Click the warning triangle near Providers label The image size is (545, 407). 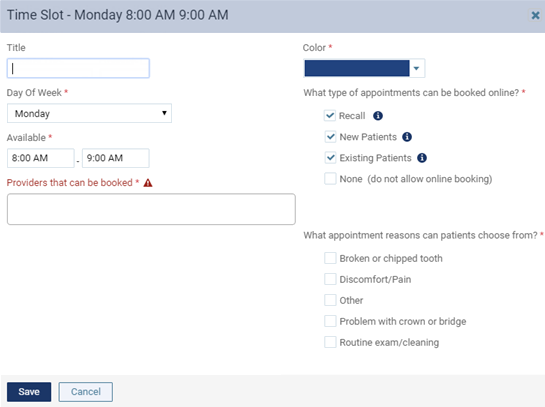click(148, 183)
